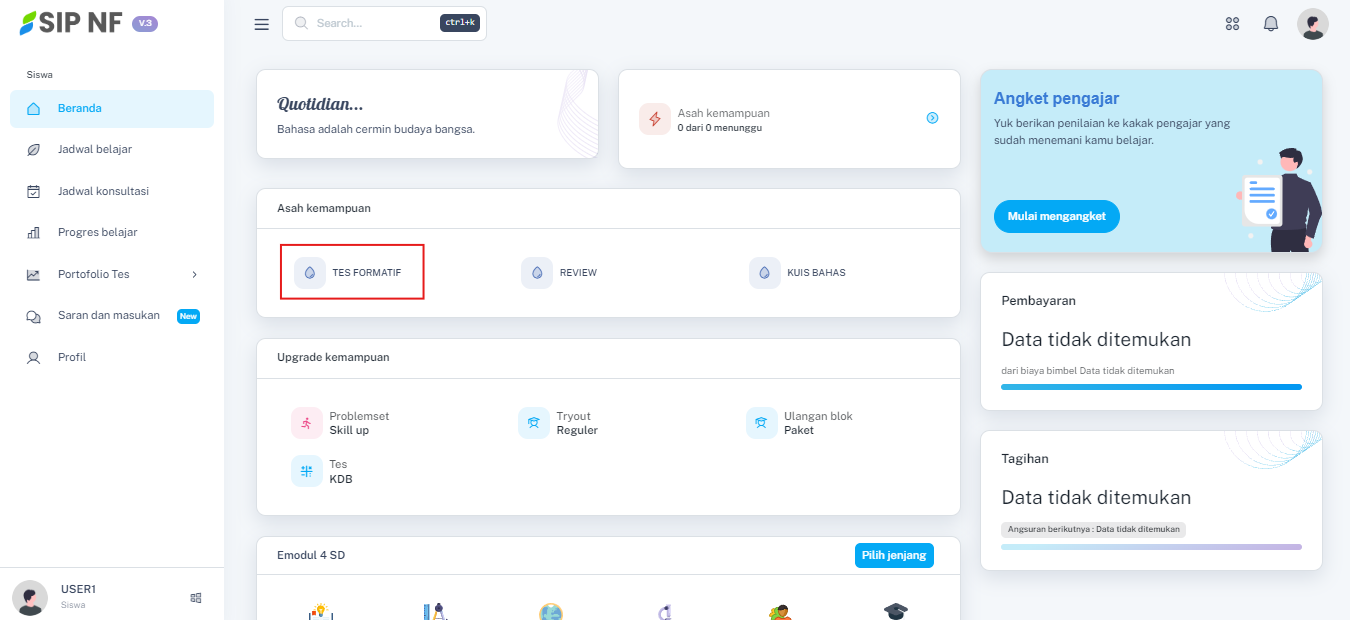Open the TES FORMATIF droplet icon

309,272
